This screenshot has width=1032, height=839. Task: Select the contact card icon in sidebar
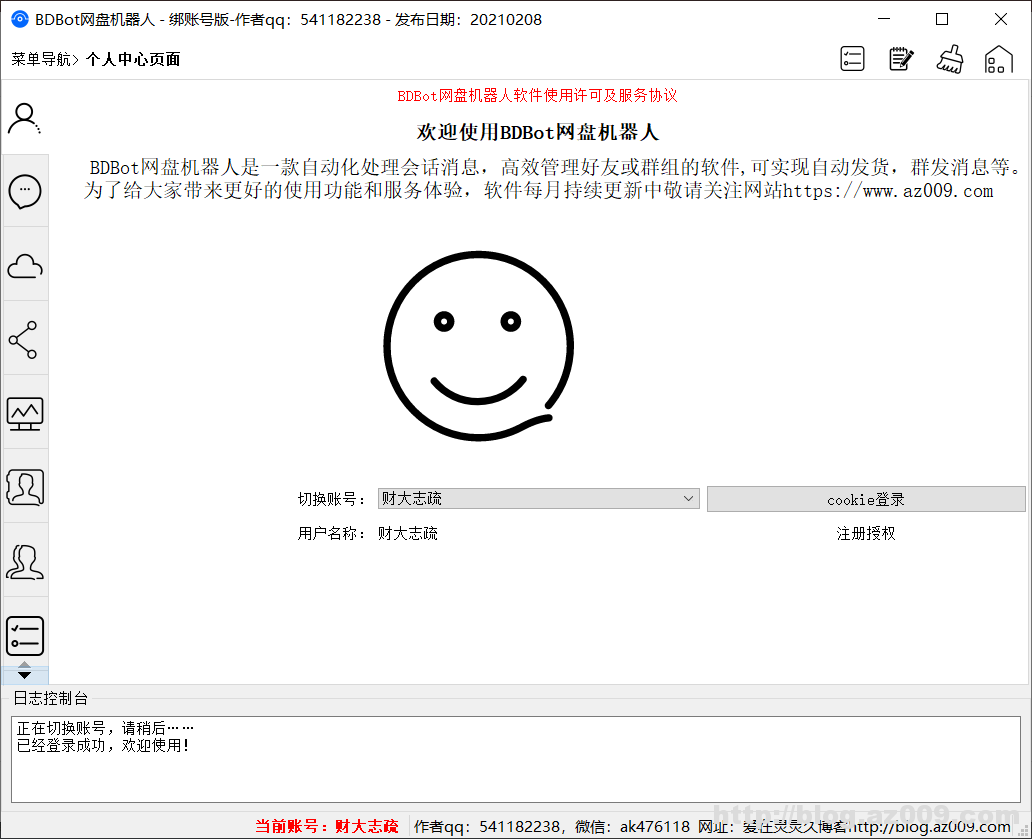(25, 487)
